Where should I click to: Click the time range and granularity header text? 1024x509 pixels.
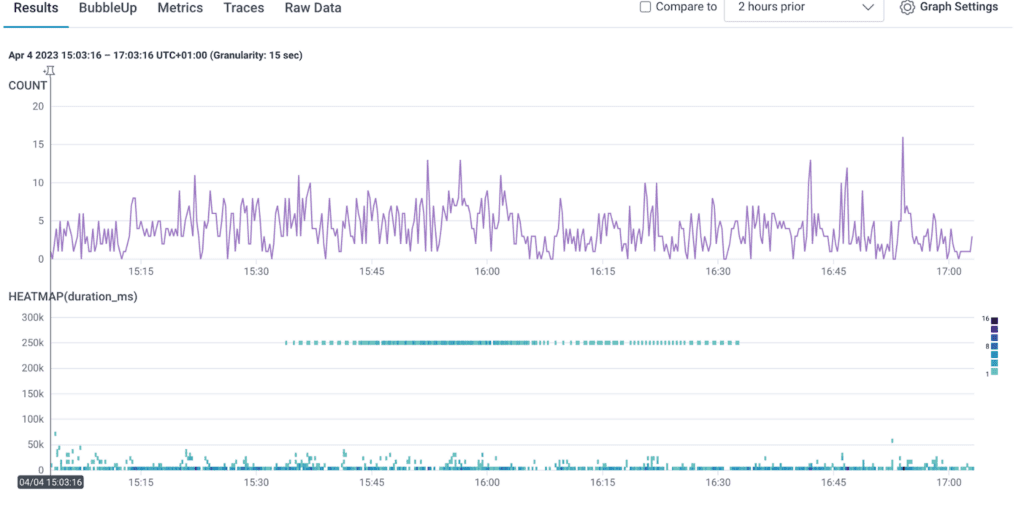pos(155,55)
